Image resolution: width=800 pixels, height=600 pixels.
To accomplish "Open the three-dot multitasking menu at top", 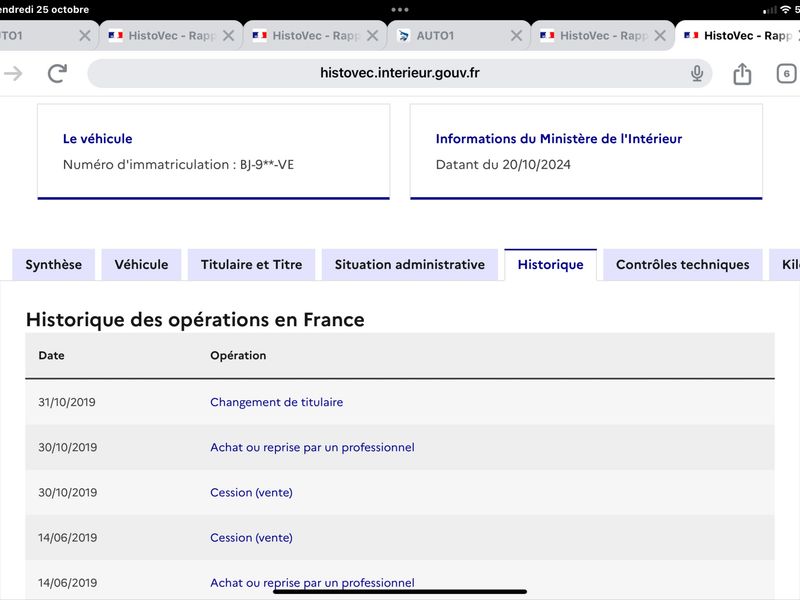I will [x=399, y=9].
